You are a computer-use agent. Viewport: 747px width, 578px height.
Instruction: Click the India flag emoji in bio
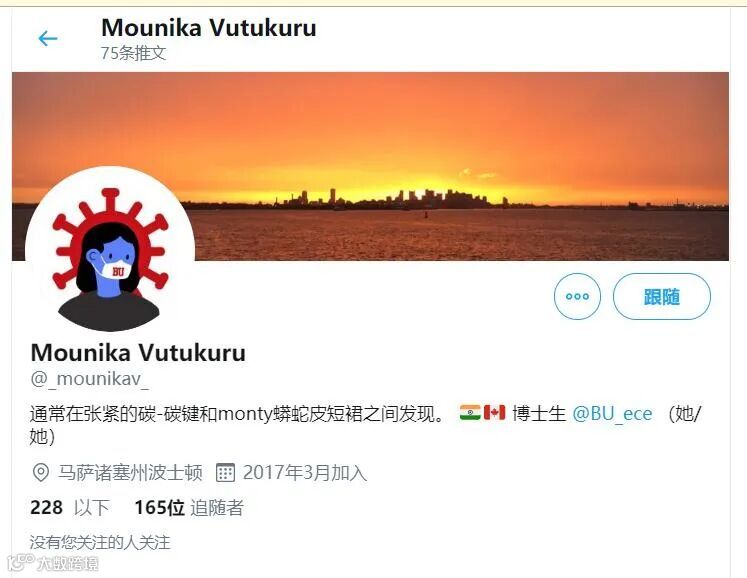click(x=470, y=412)
